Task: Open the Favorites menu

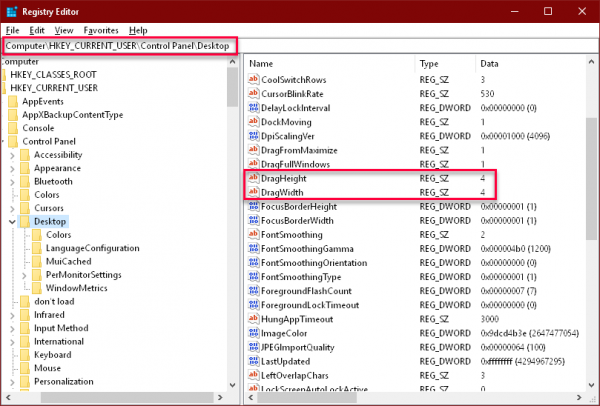Action: tap(101, 30)
